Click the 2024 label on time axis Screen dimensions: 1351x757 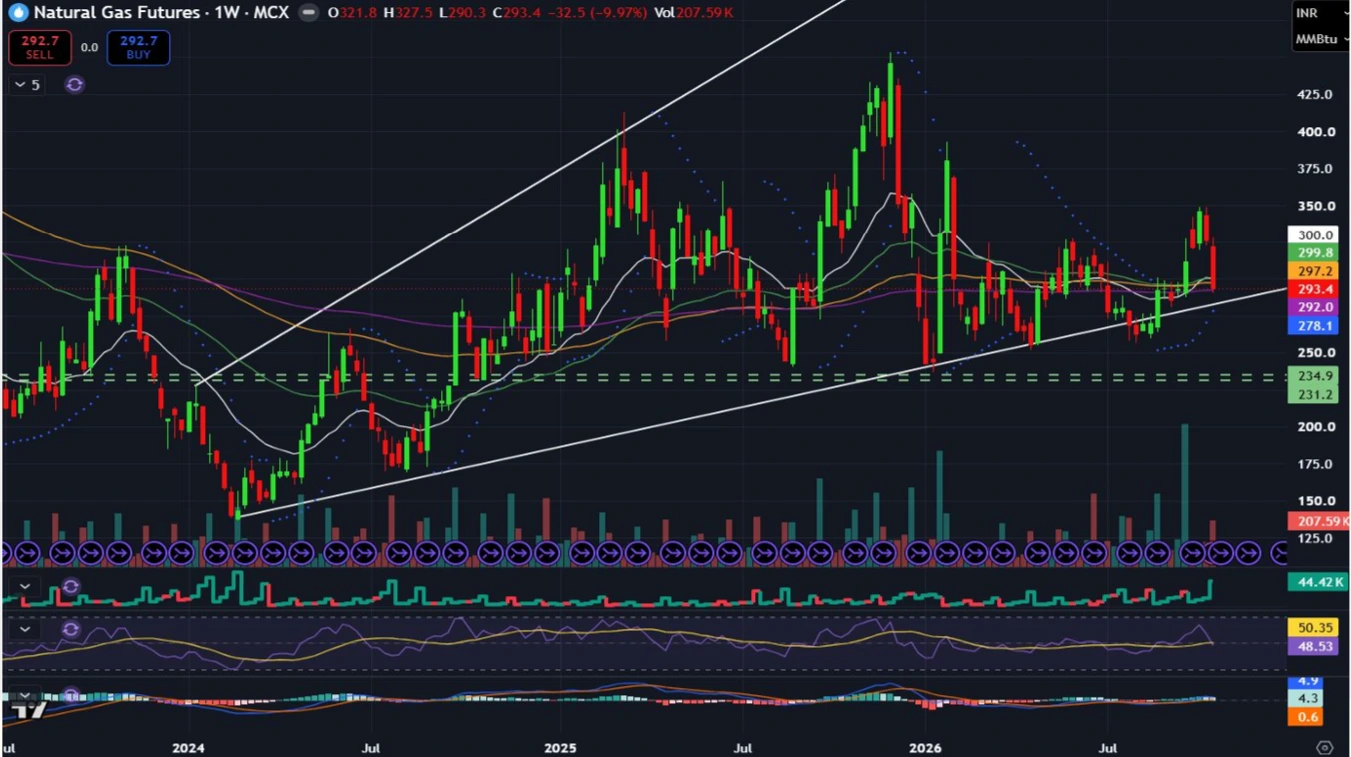coord(188,748)
